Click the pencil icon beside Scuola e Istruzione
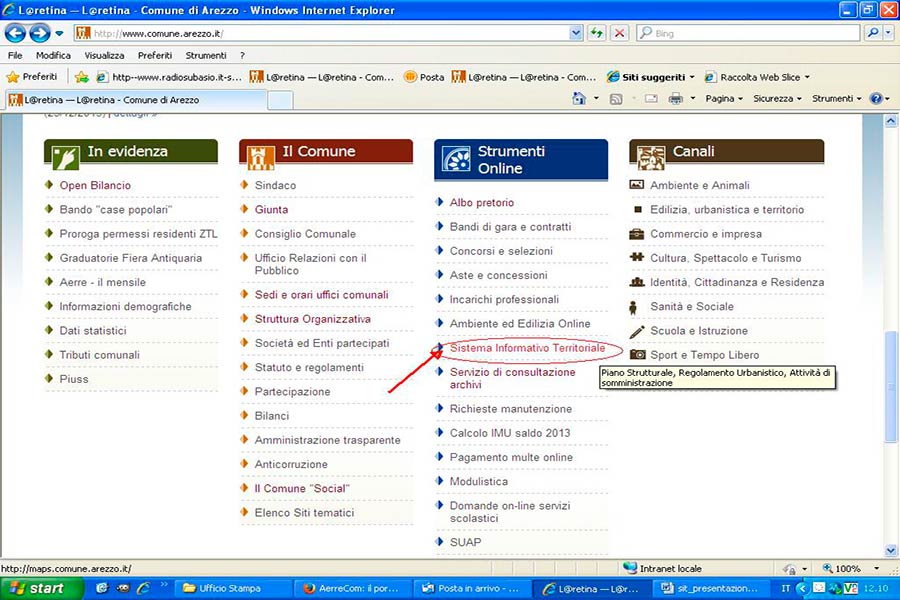 click(x=637, y=331)
